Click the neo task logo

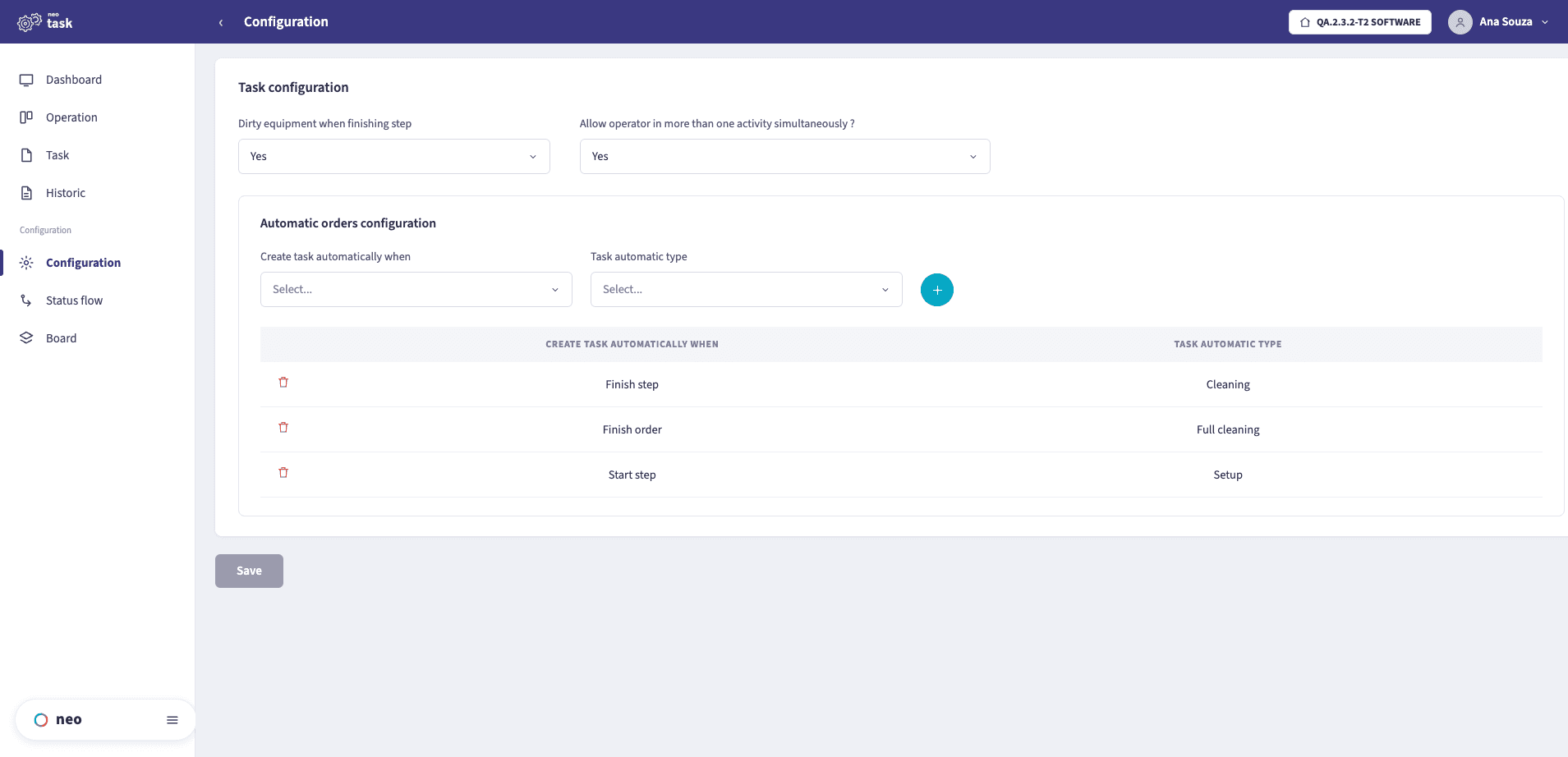click(x=45, y=22)
